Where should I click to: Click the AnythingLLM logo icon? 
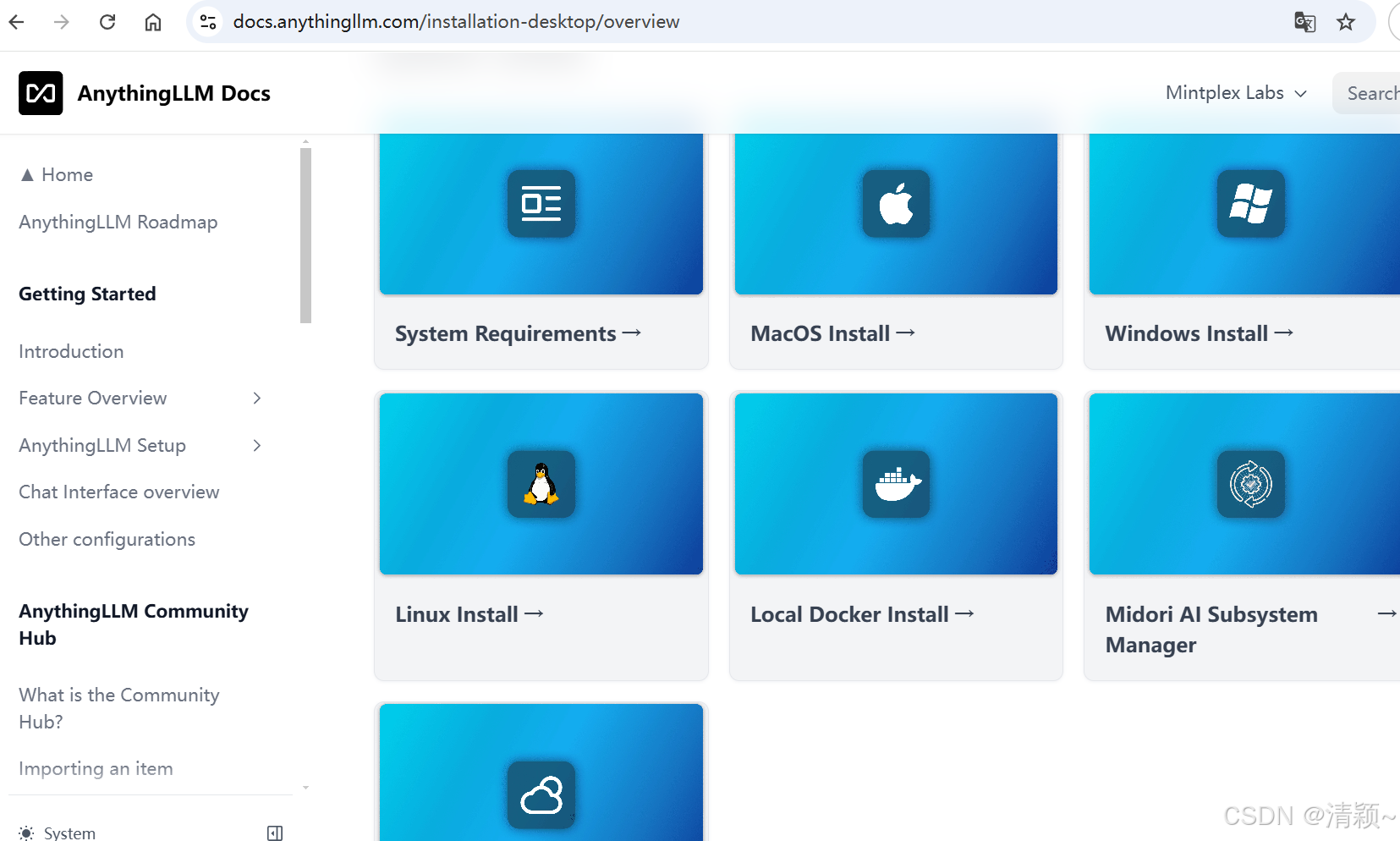click(41, 93)
